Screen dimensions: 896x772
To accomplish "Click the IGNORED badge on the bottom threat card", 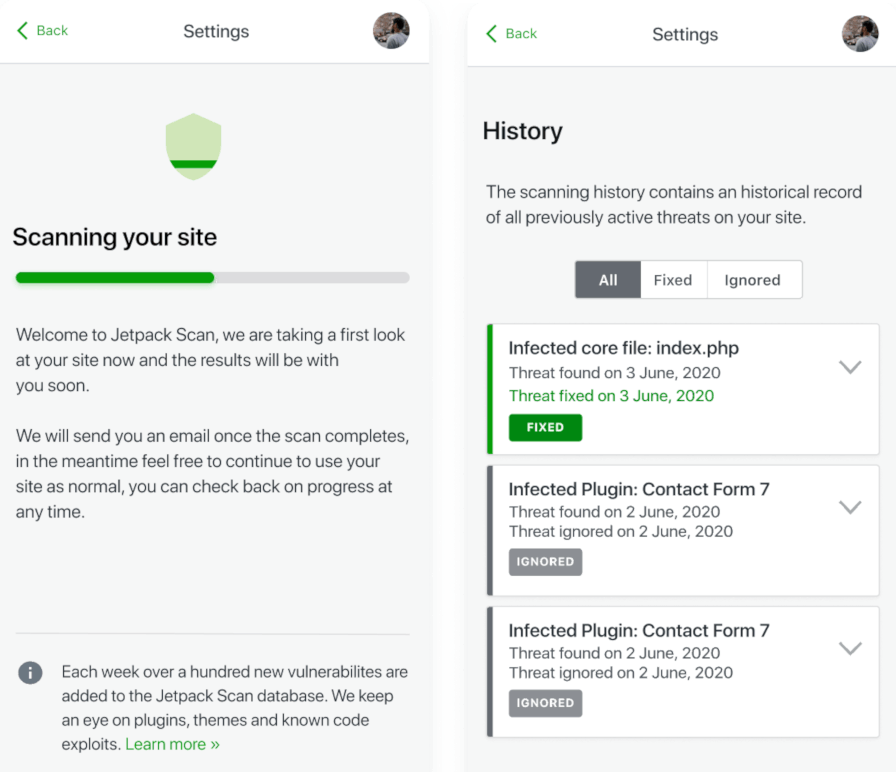I will coord(545,703).
